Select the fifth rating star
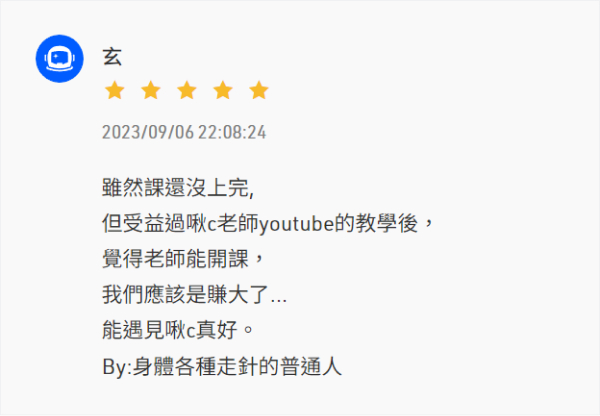600x416 pixels. point(259,91)
